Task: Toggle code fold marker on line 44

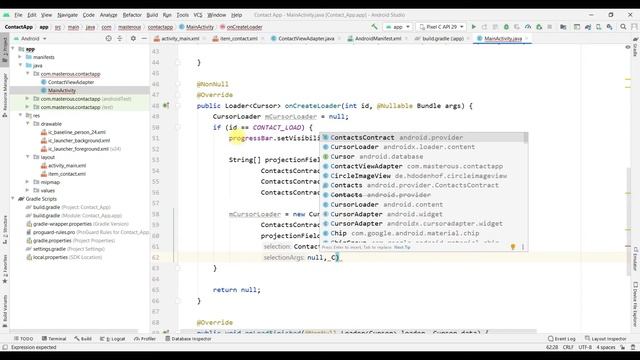Action: point(178,62)
